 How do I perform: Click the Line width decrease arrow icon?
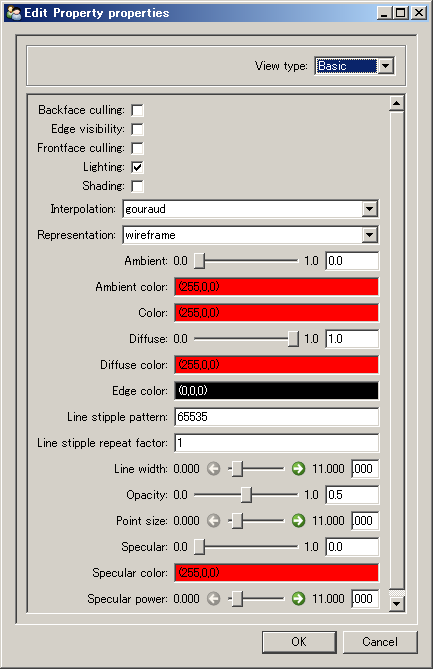click(x=214, y=469)
